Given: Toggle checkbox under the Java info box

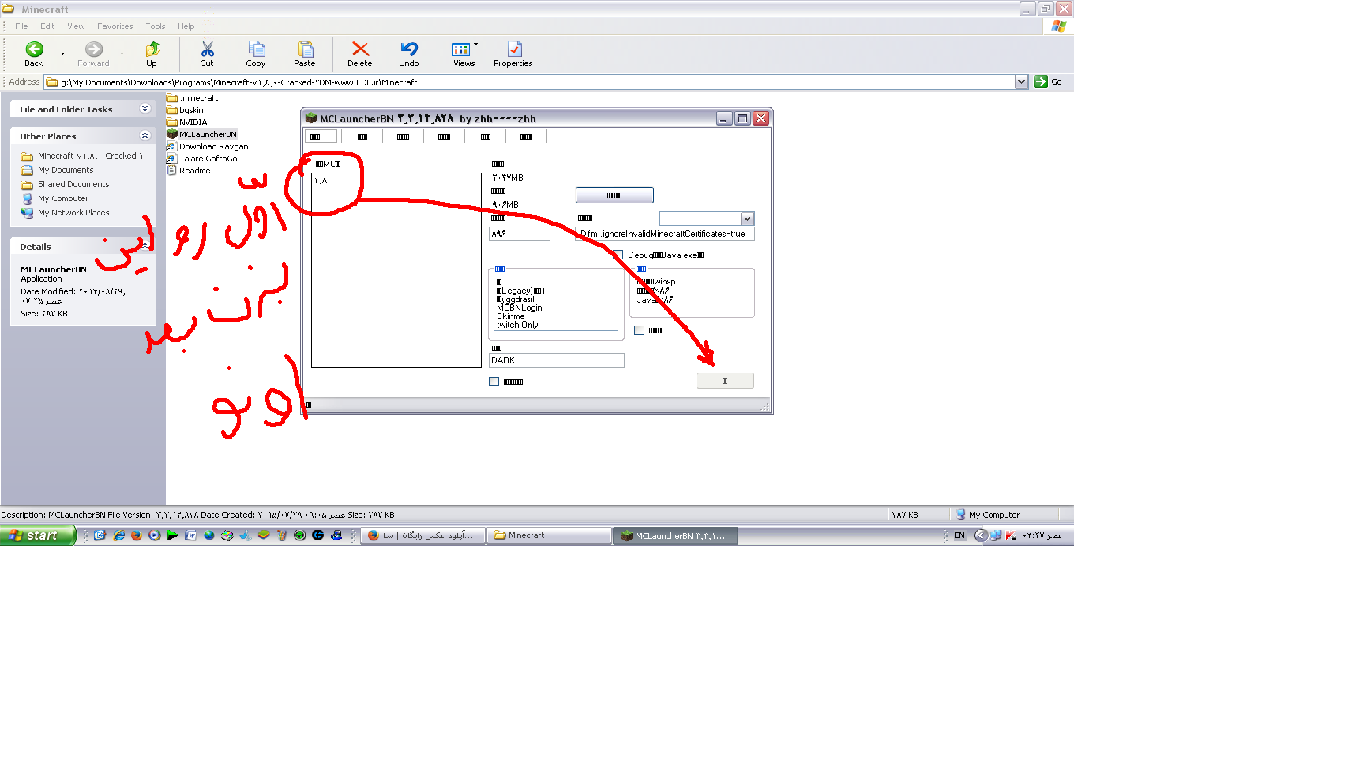Looking at the screenshot, I should (639, 330).
